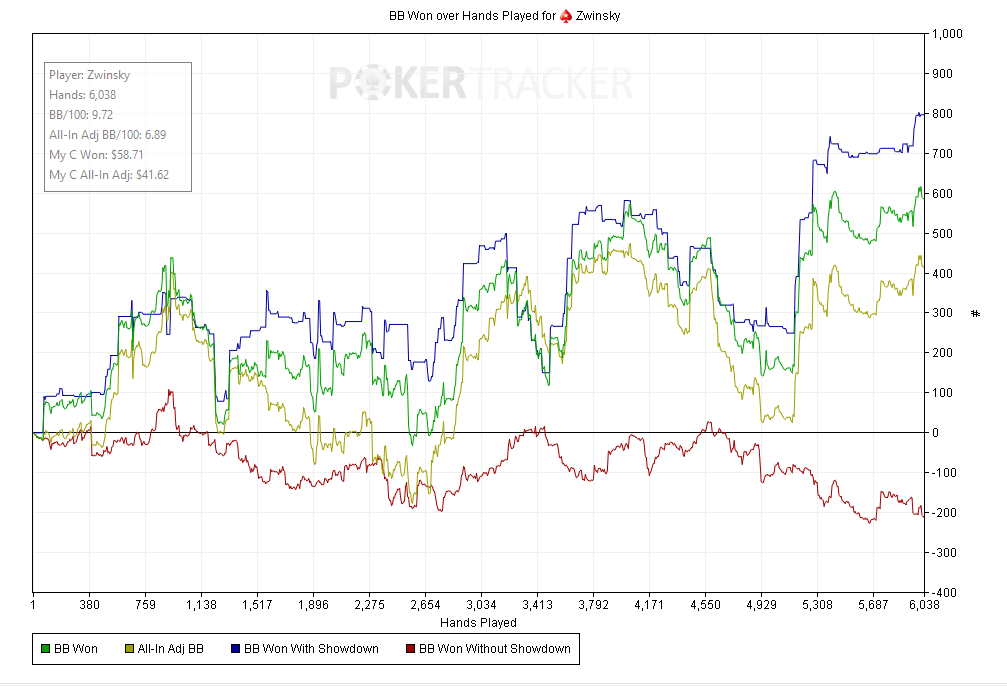
Task: Click the x-axis label 4,550
Action: tap(705, 604)
